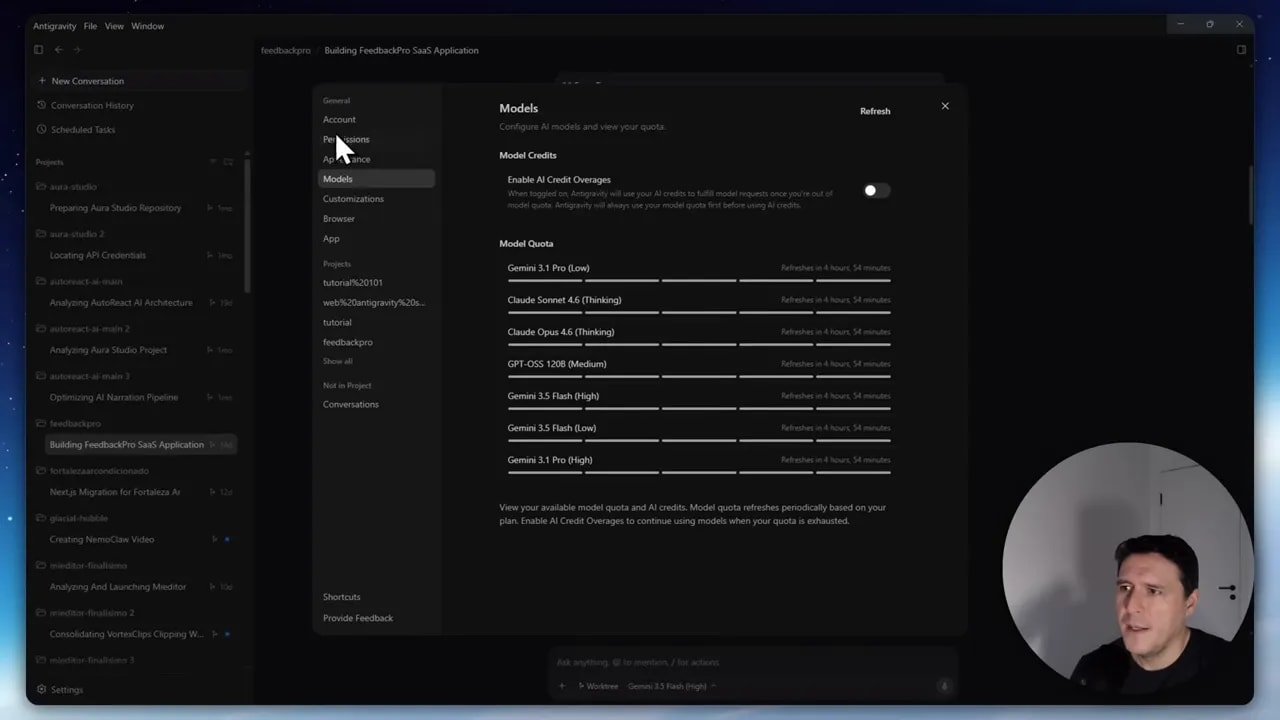1280x720 pixels.
Task: Open Analyzing Aura Studio Project conversation
Action: click(108, 350)
